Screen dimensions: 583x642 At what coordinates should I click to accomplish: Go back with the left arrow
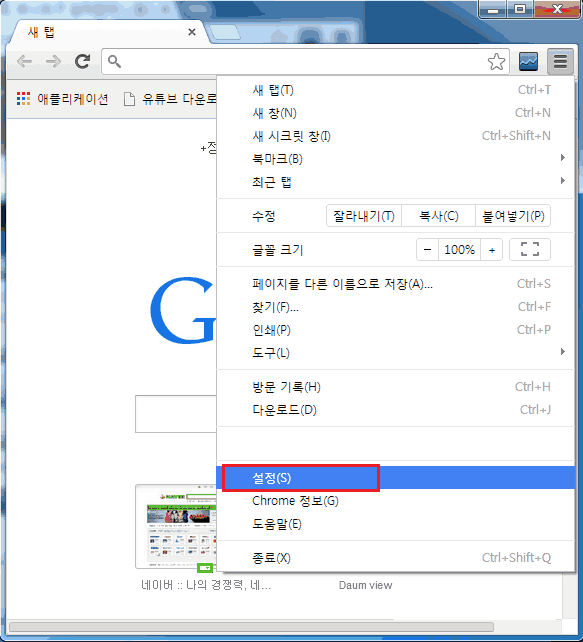24,62
